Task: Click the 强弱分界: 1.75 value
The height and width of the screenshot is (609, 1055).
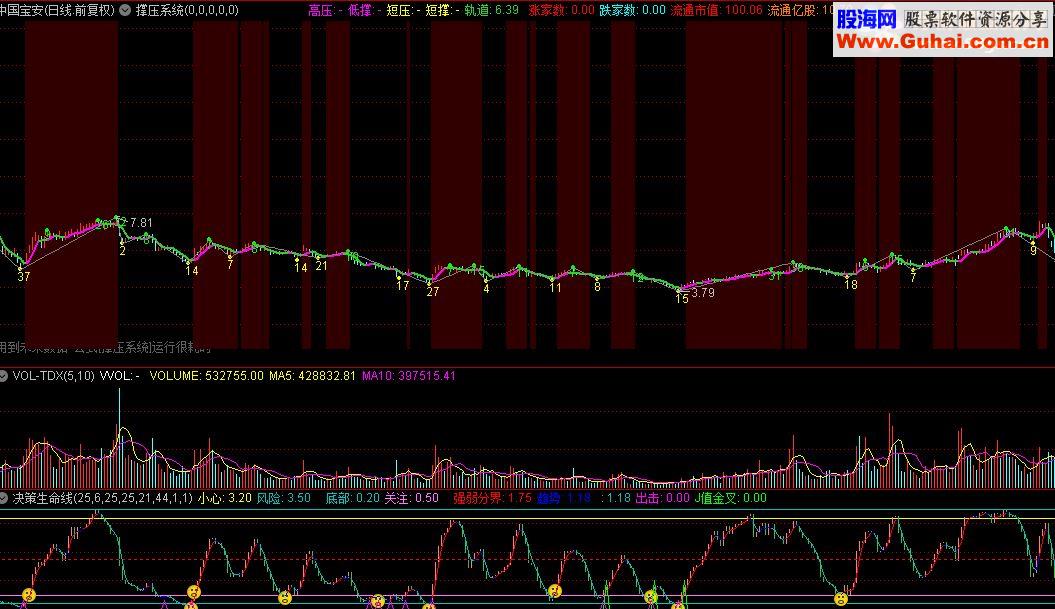Action: 492,499
